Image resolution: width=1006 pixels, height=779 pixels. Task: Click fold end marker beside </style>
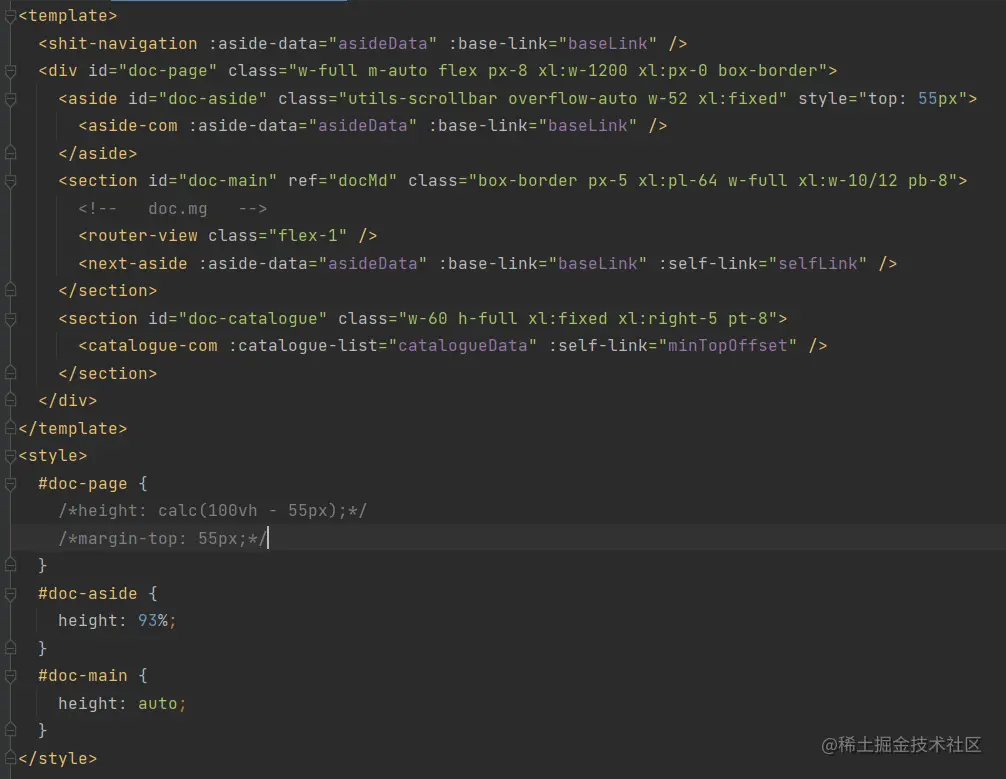(10, 758)
